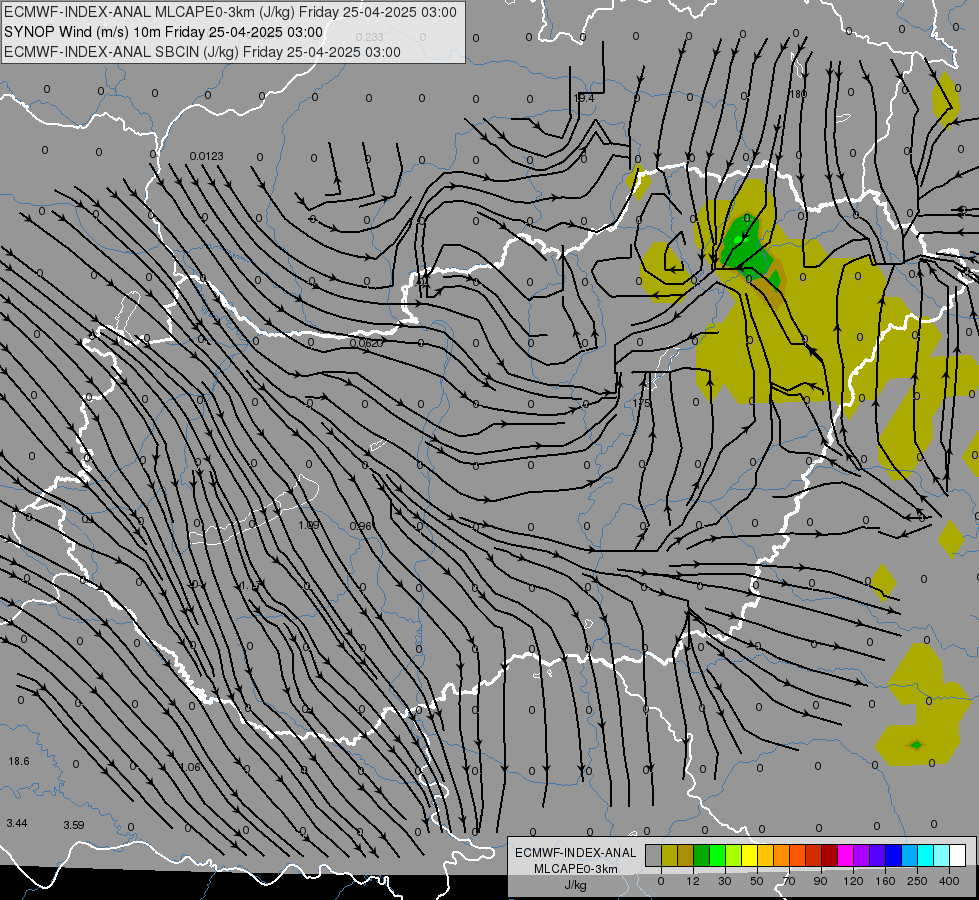
Task: Click the legend tick label 400
Action: point(949,881)
